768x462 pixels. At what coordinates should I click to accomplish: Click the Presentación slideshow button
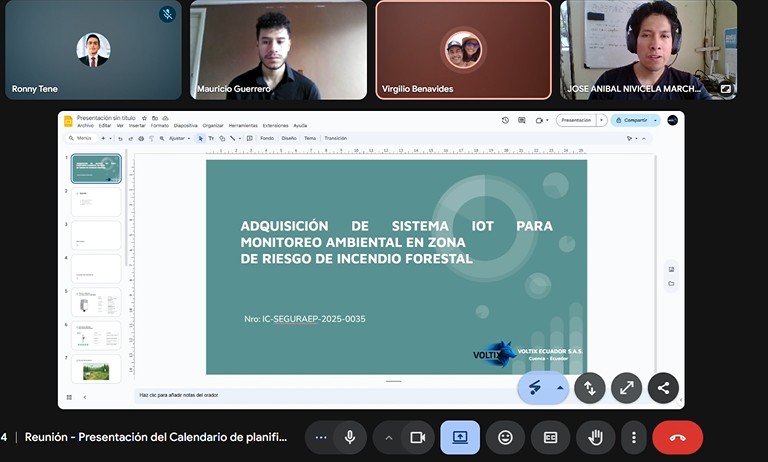tap(576, 120)
